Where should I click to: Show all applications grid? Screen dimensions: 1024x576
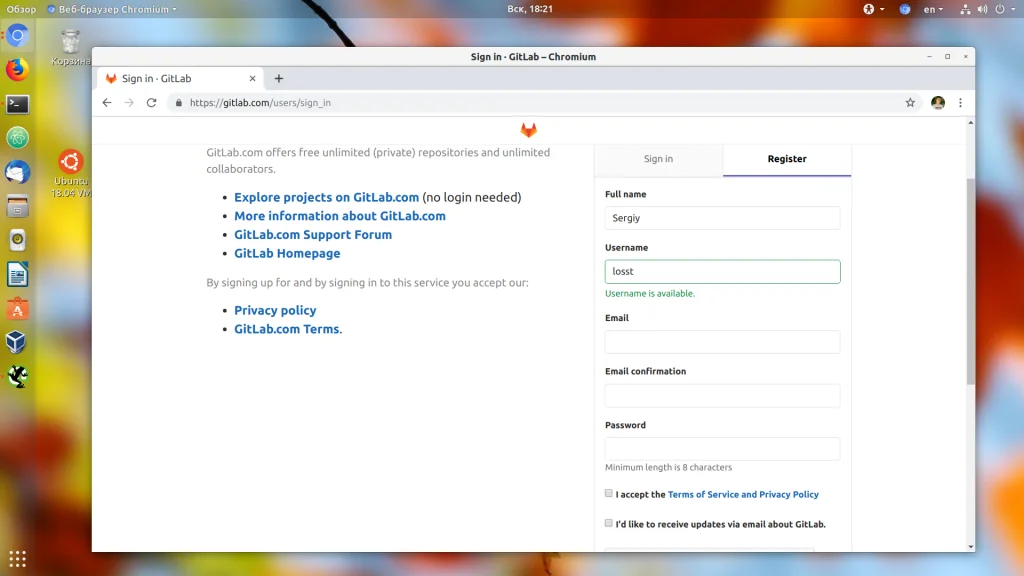pos(18,559)
